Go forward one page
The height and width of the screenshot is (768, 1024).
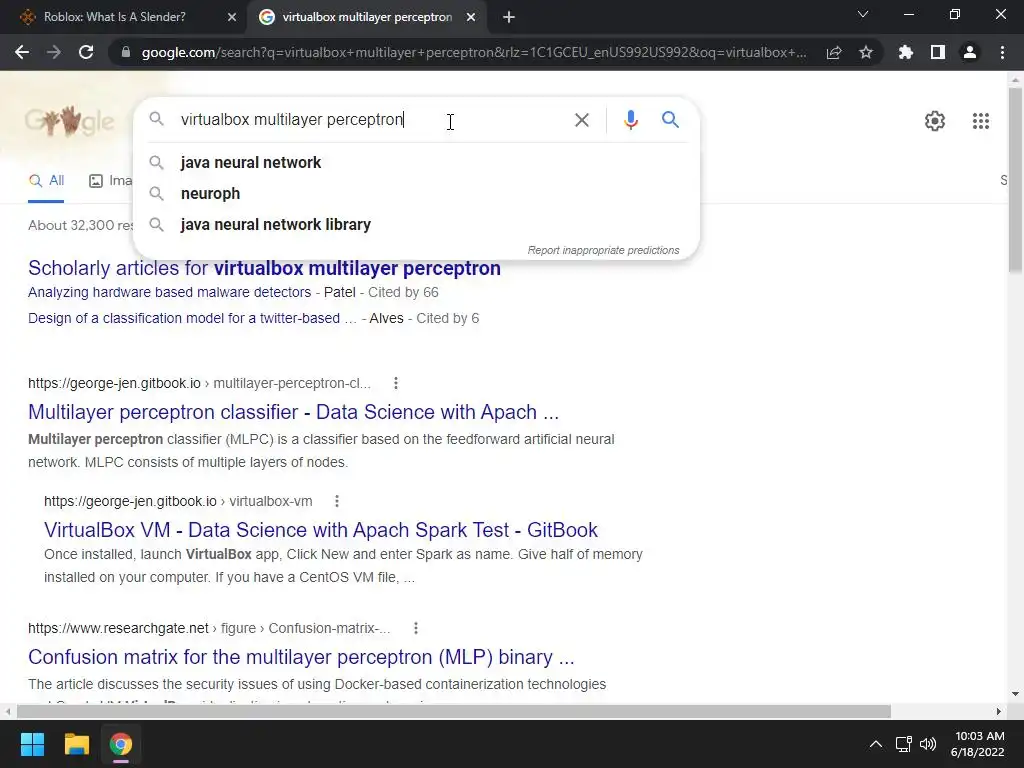click(54, 52)
